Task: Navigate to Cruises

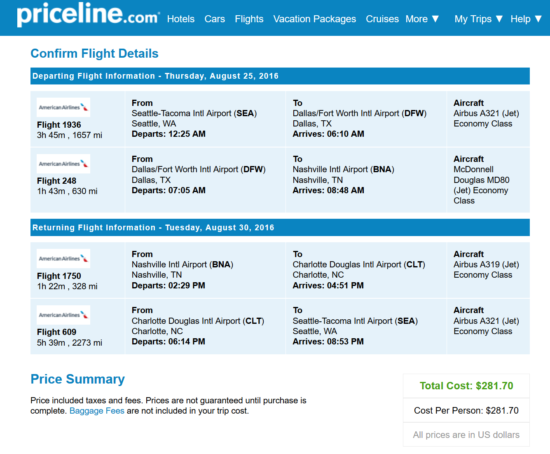Action: pos(382,19)
